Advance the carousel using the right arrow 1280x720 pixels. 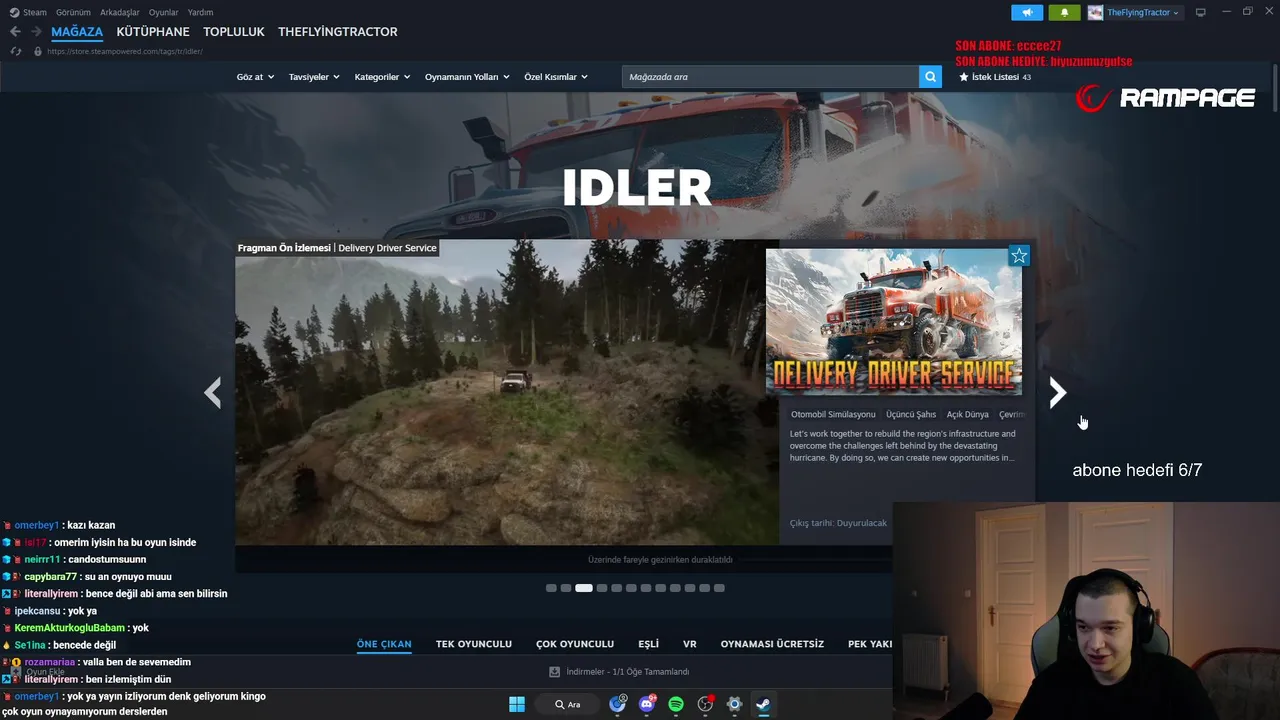pyautogui.click(x=1057, y=392)
